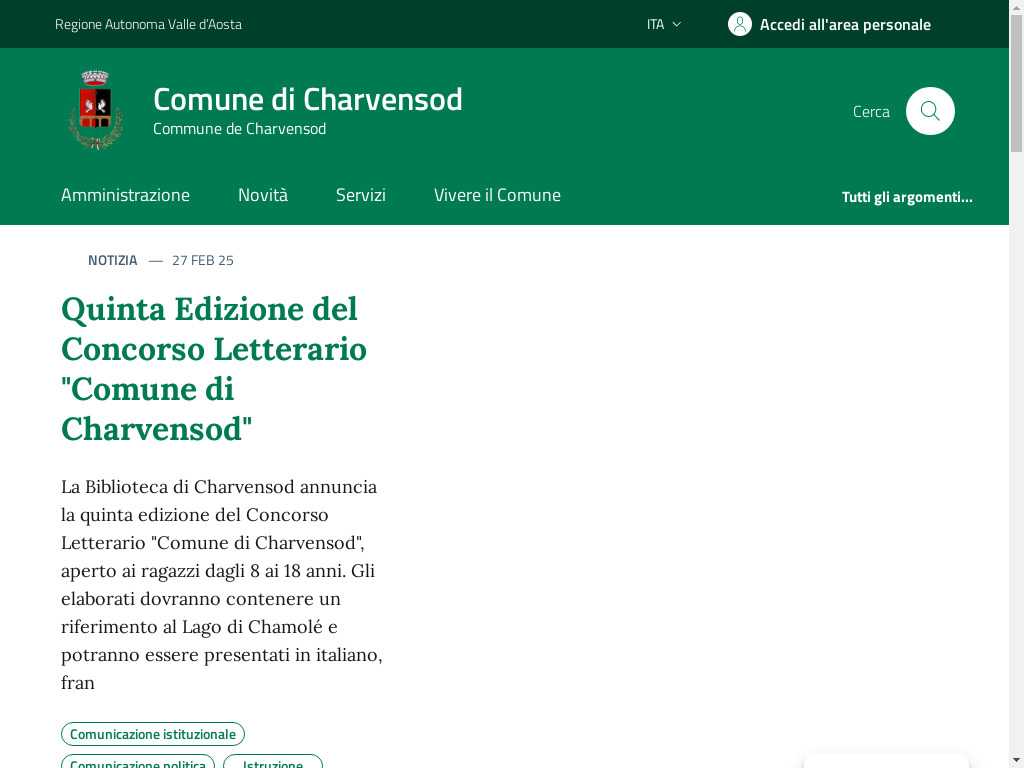This screenshot has width=1024, height=768.
Task: Click the page vertical scrollbar thumb
Action: pos(1016,84)
